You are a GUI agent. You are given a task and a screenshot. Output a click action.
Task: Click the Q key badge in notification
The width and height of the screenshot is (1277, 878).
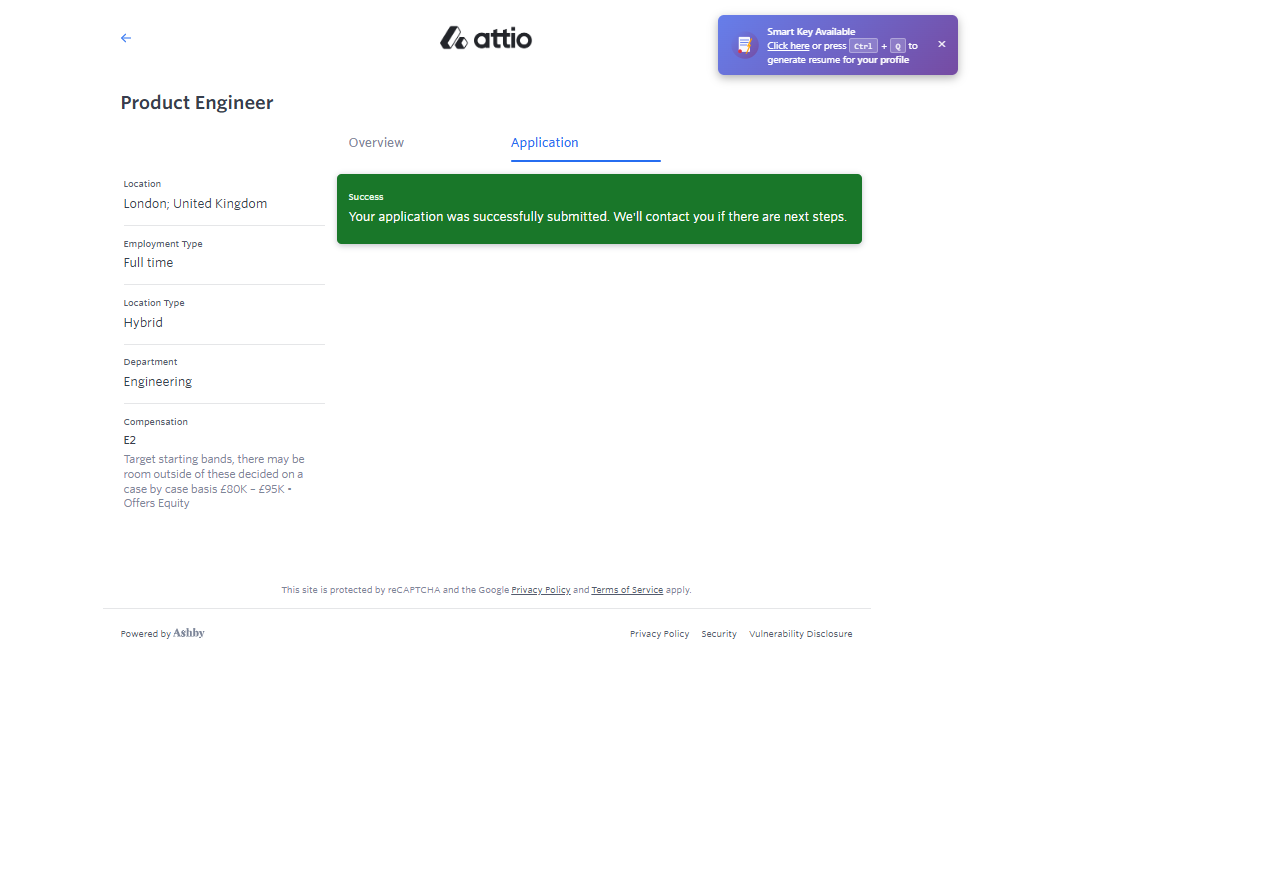point(898,46)
